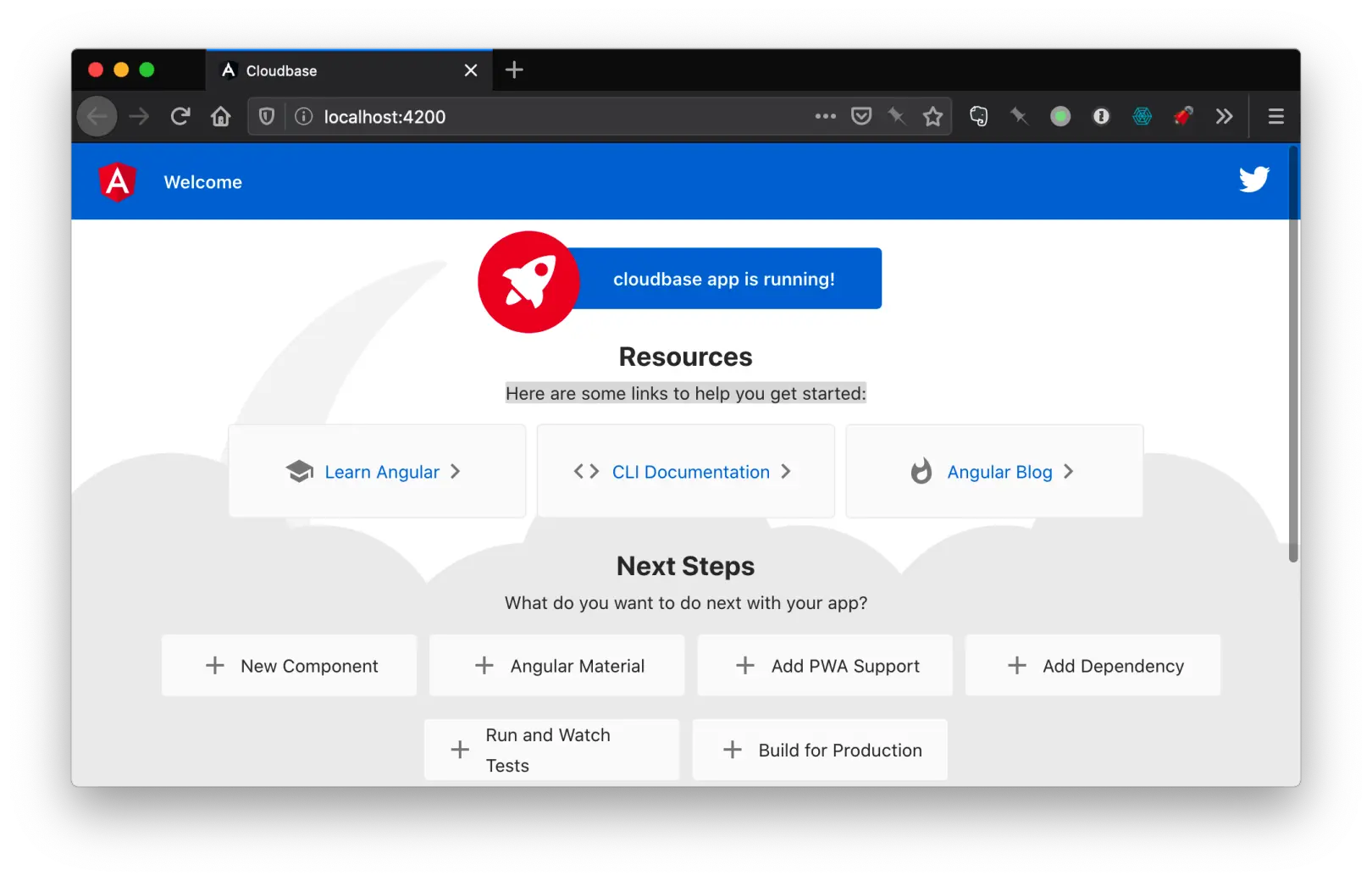Click the plus icon on Add Dependency

(x=1017, y=666)
